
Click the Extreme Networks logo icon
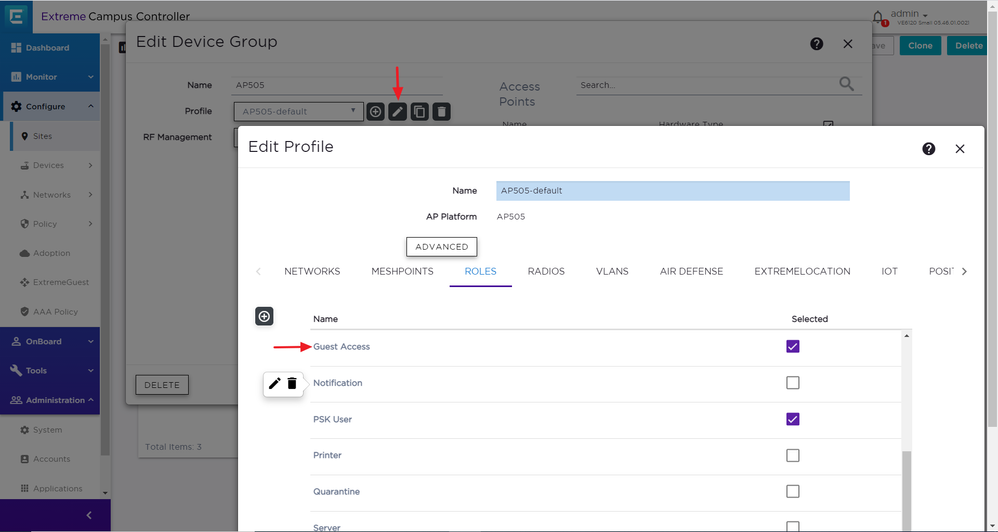pyautogui.click(x=15, y=16)
